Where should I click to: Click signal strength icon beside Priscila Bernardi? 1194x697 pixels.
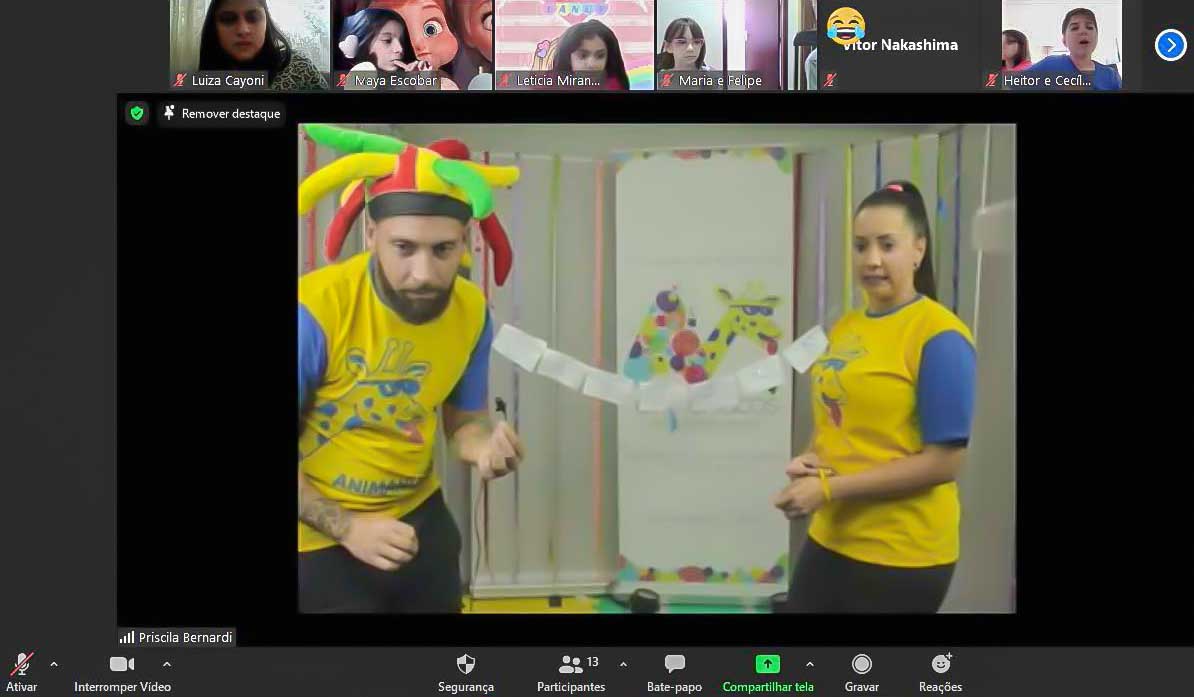[x=127, y=637]
